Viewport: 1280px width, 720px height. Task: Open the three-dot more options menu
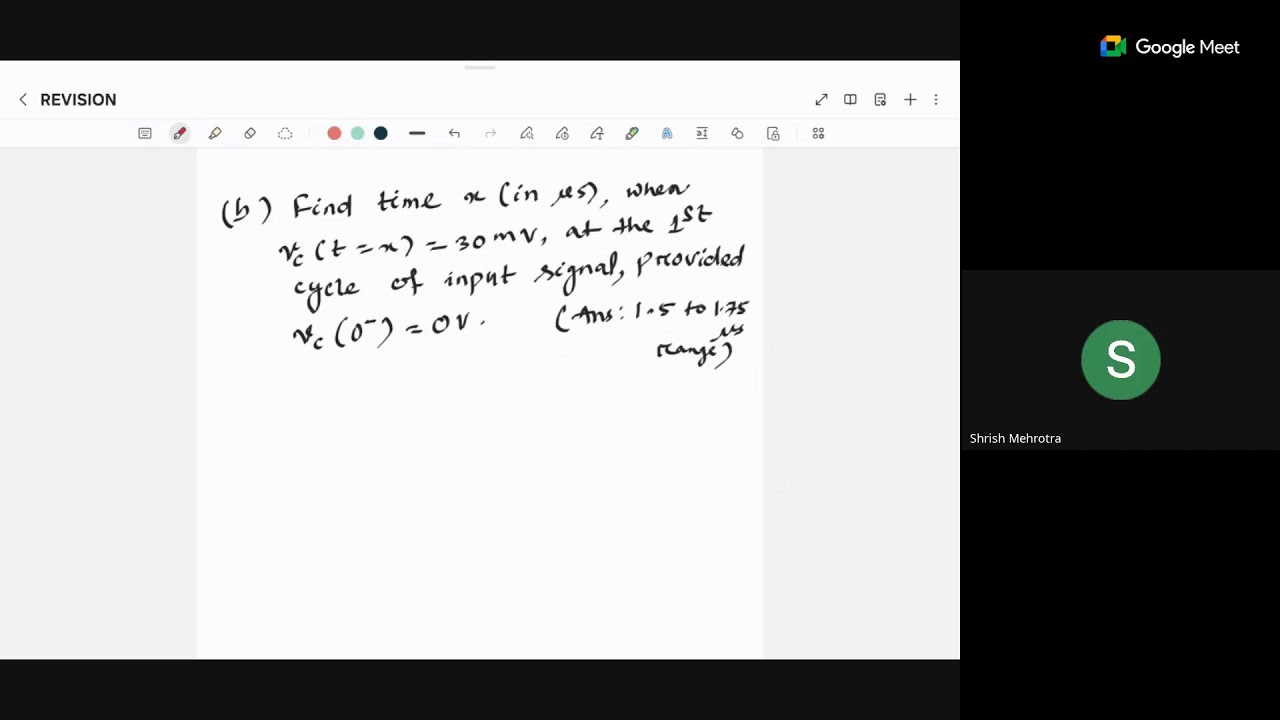coord(936,99)
